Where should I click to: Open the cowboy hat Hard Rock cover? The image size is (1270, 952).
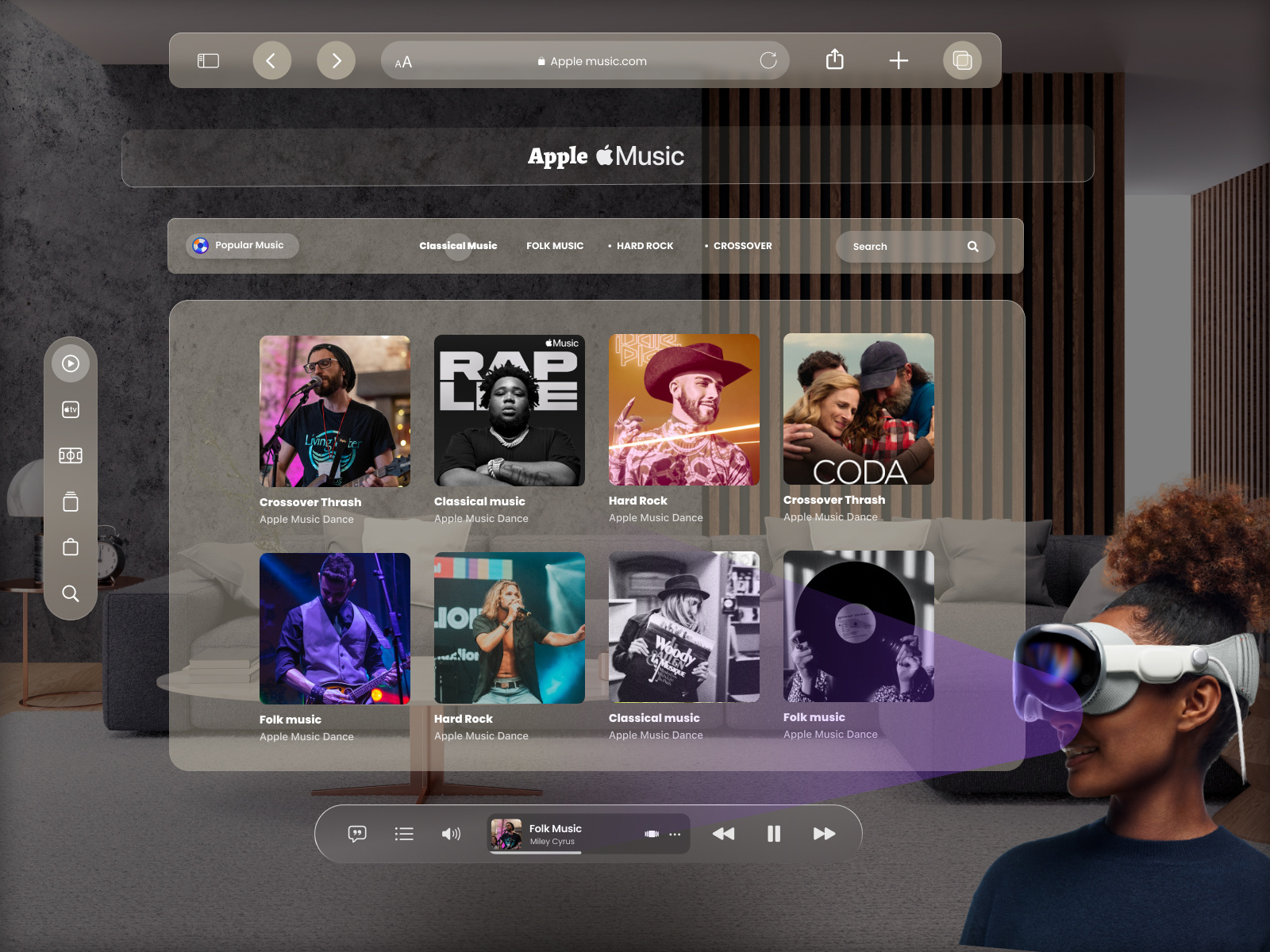click(684, 409)
